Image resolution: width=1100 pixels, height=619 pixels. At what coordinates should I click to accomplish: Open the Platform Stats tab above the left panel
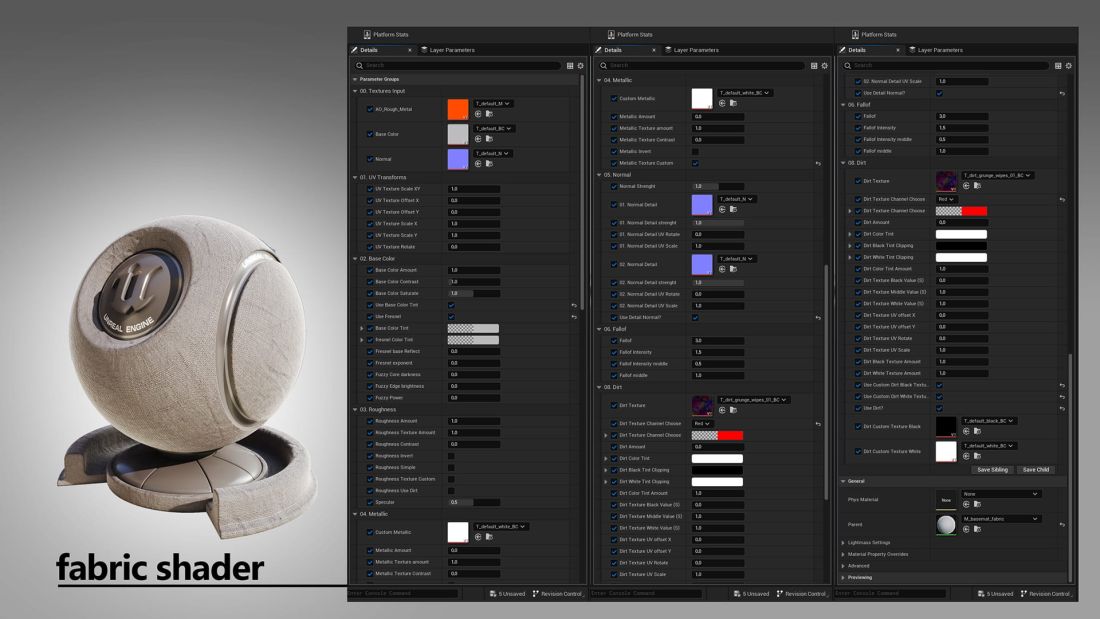(x=386, y=34)
